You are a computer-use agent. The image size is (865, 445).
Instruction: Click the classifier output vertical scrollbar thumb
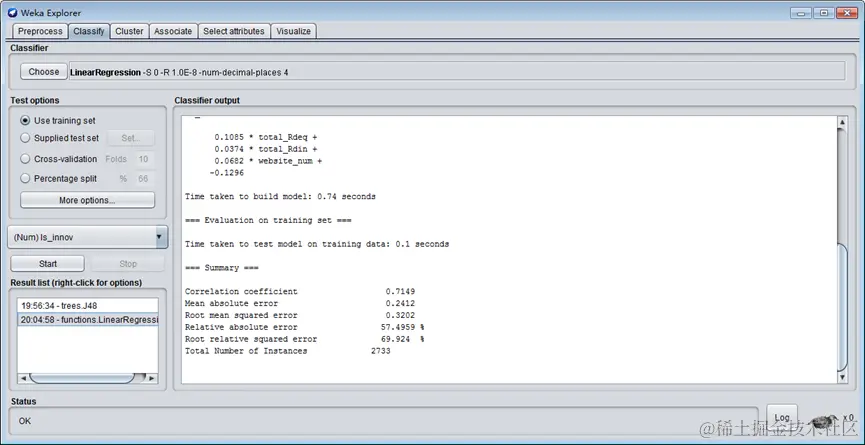(842, 307)
